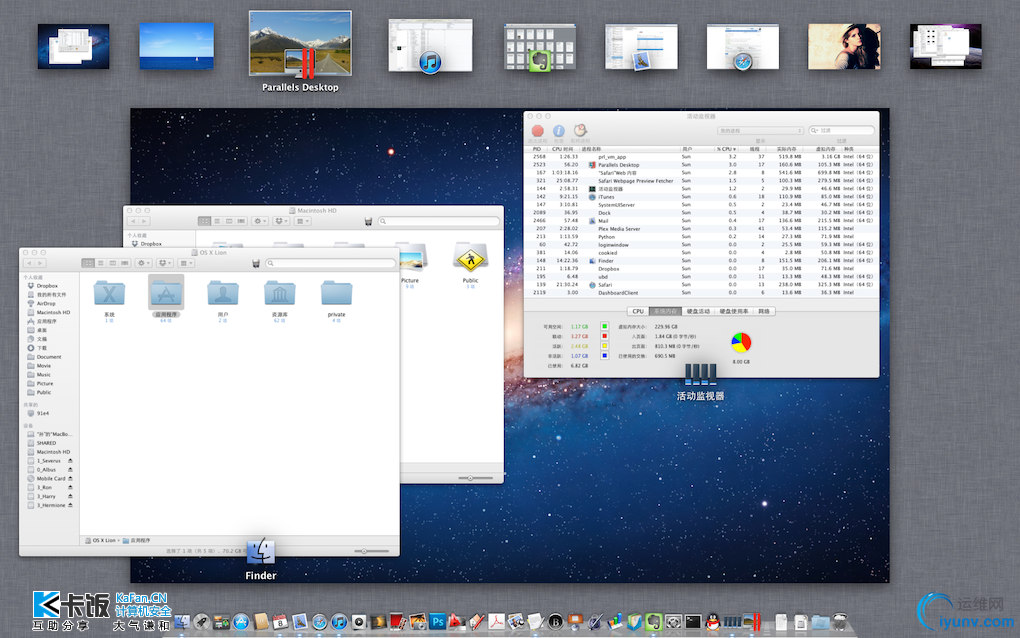Open Music in the Finder sidebar
This screenshot has width=1020, height=638.
44,375
